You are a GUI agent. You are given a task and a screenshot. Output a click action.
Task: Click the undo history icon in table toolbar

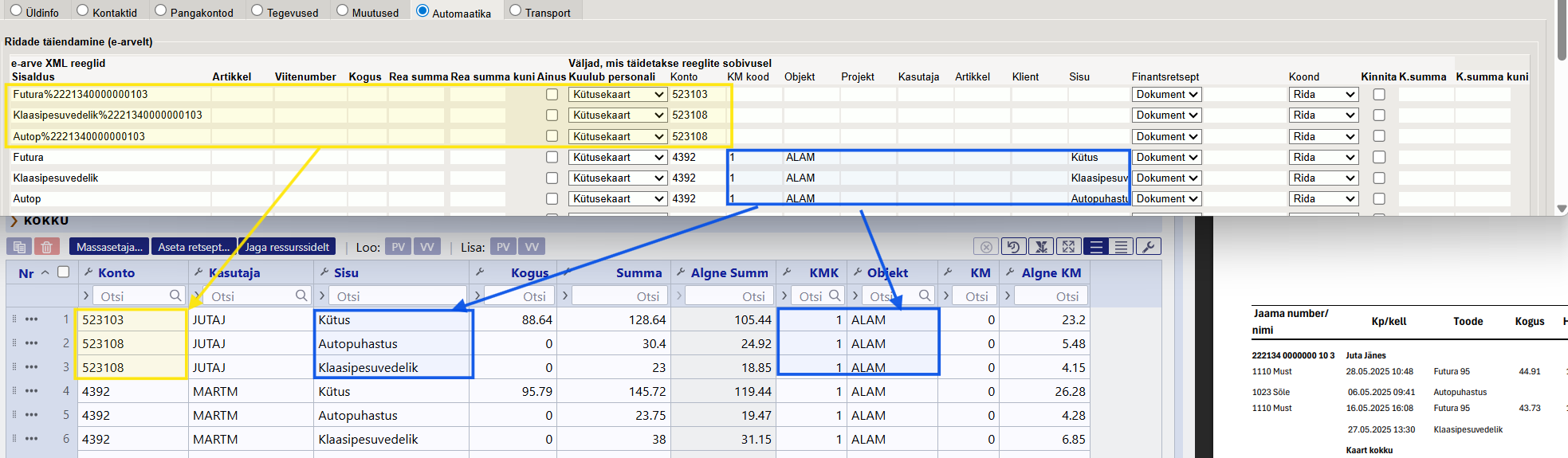(1012, 247)
